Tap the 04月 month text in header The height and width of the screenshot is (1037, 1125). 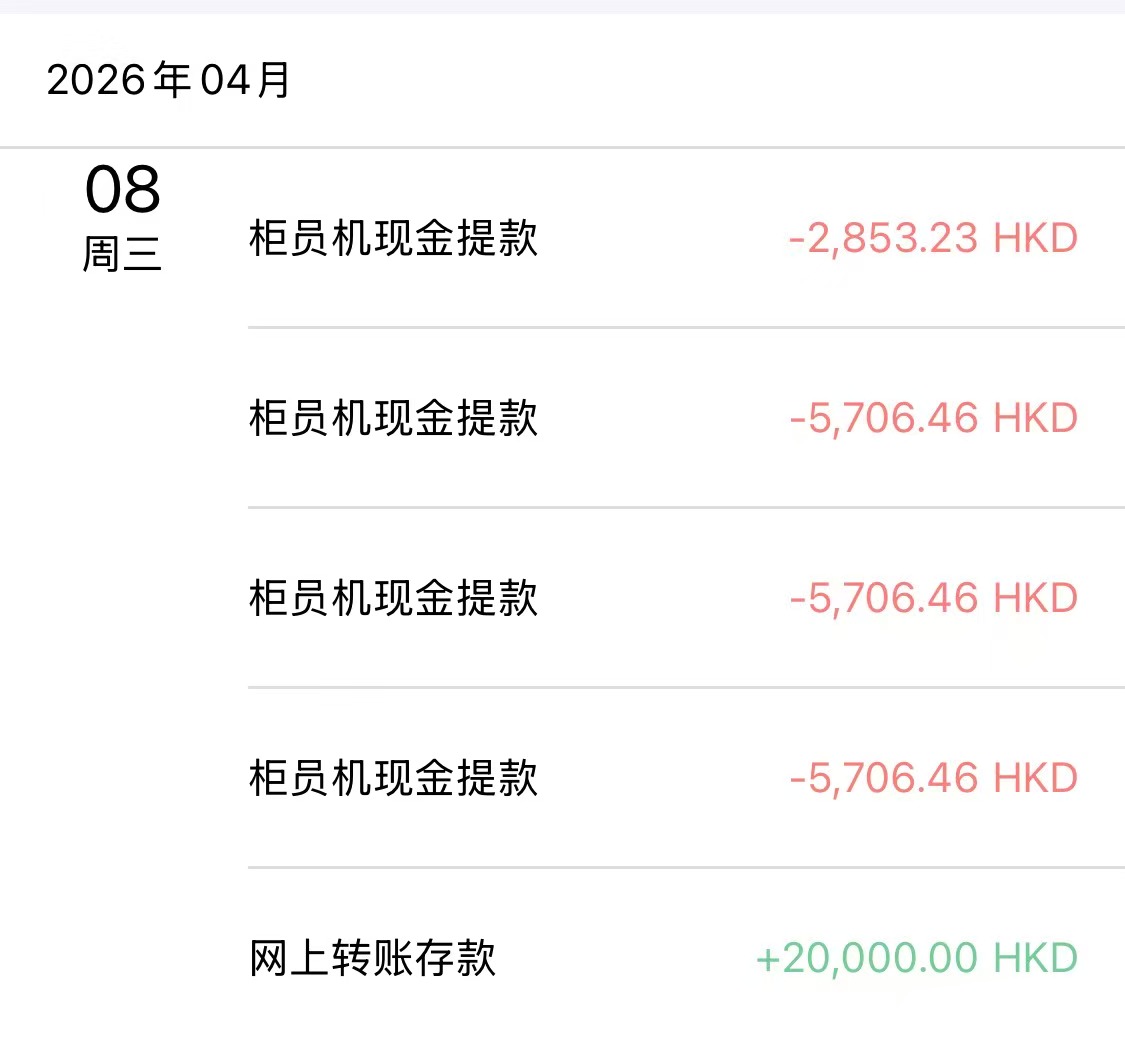point(245,80)
